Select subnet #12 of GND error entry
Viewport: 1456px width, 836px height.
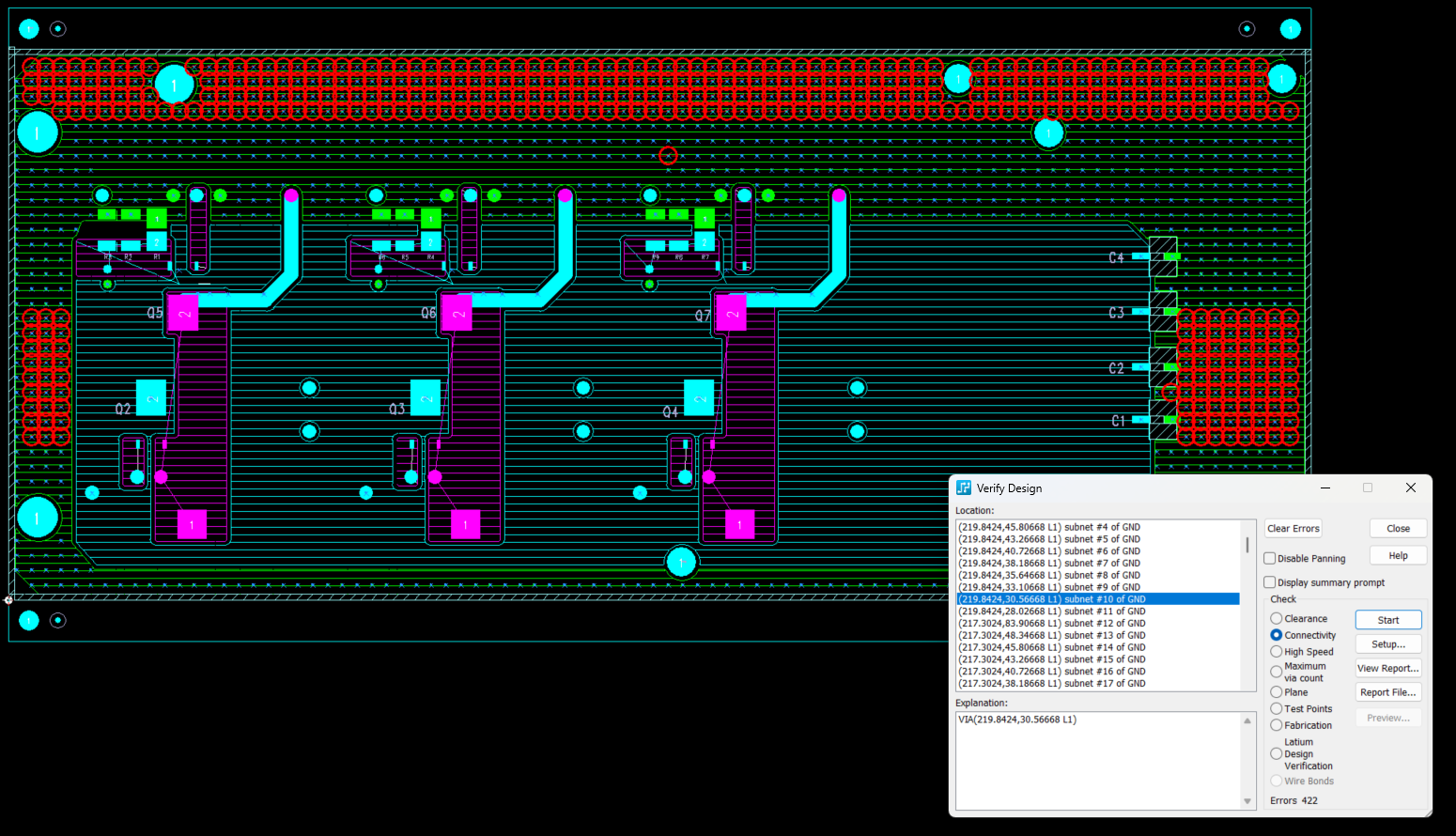click(1051, 623)
